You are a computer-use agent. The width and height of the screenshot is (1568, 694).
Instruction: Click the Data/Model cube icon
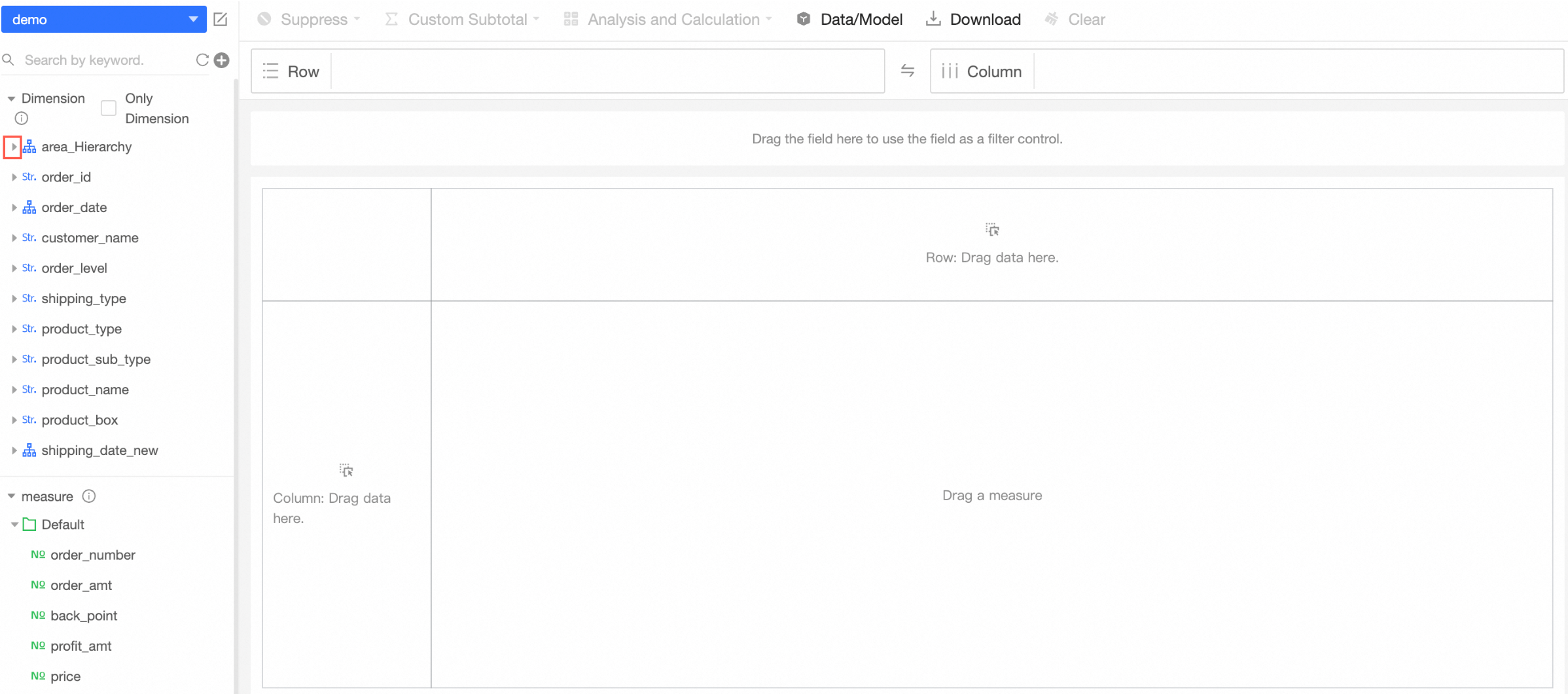(x=804, y=20)
